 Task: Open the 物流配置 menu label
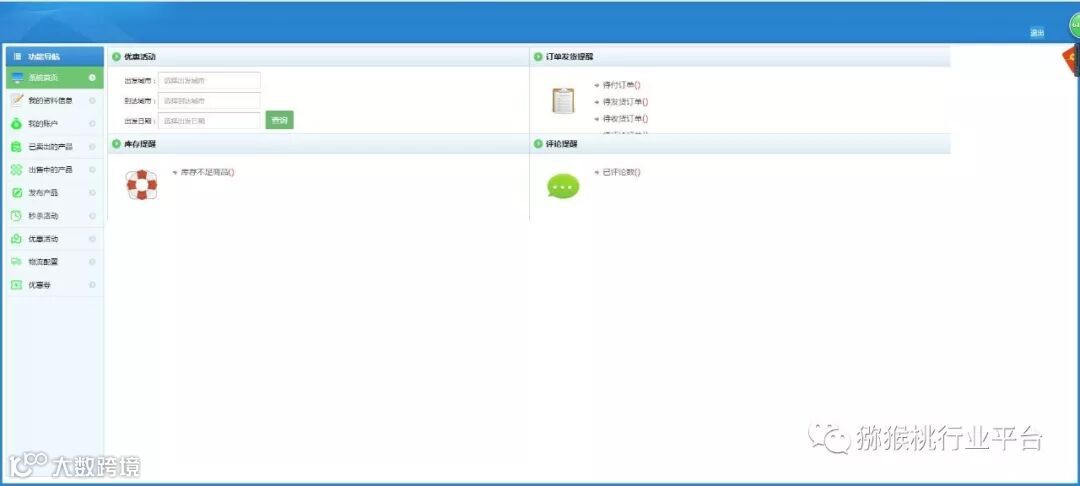tap(43, 262)
